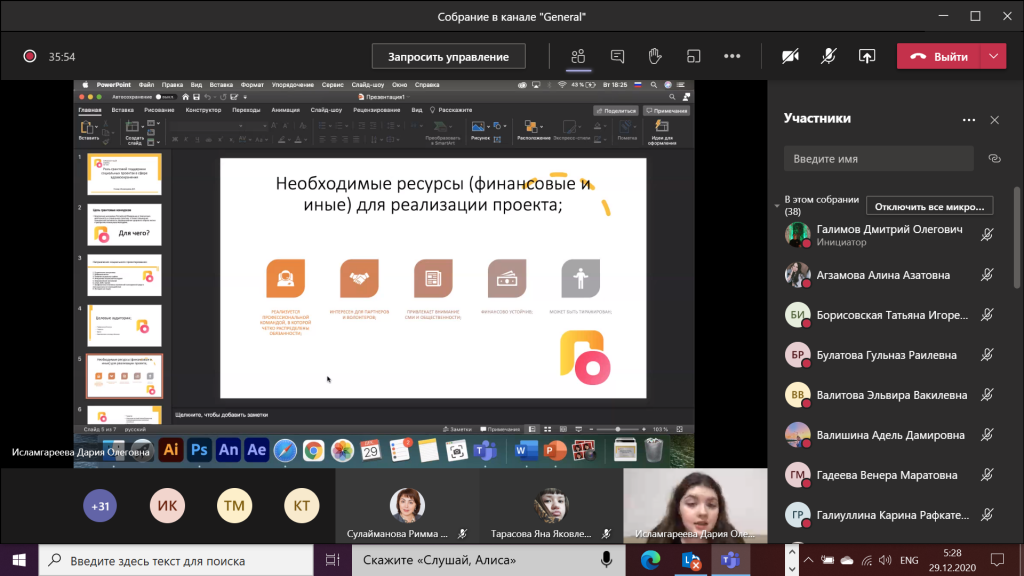Image resolution: width=1024 pixels, height=576 pixels.
Task: Select the КТ participant avatar
Action: click(302, 505)
